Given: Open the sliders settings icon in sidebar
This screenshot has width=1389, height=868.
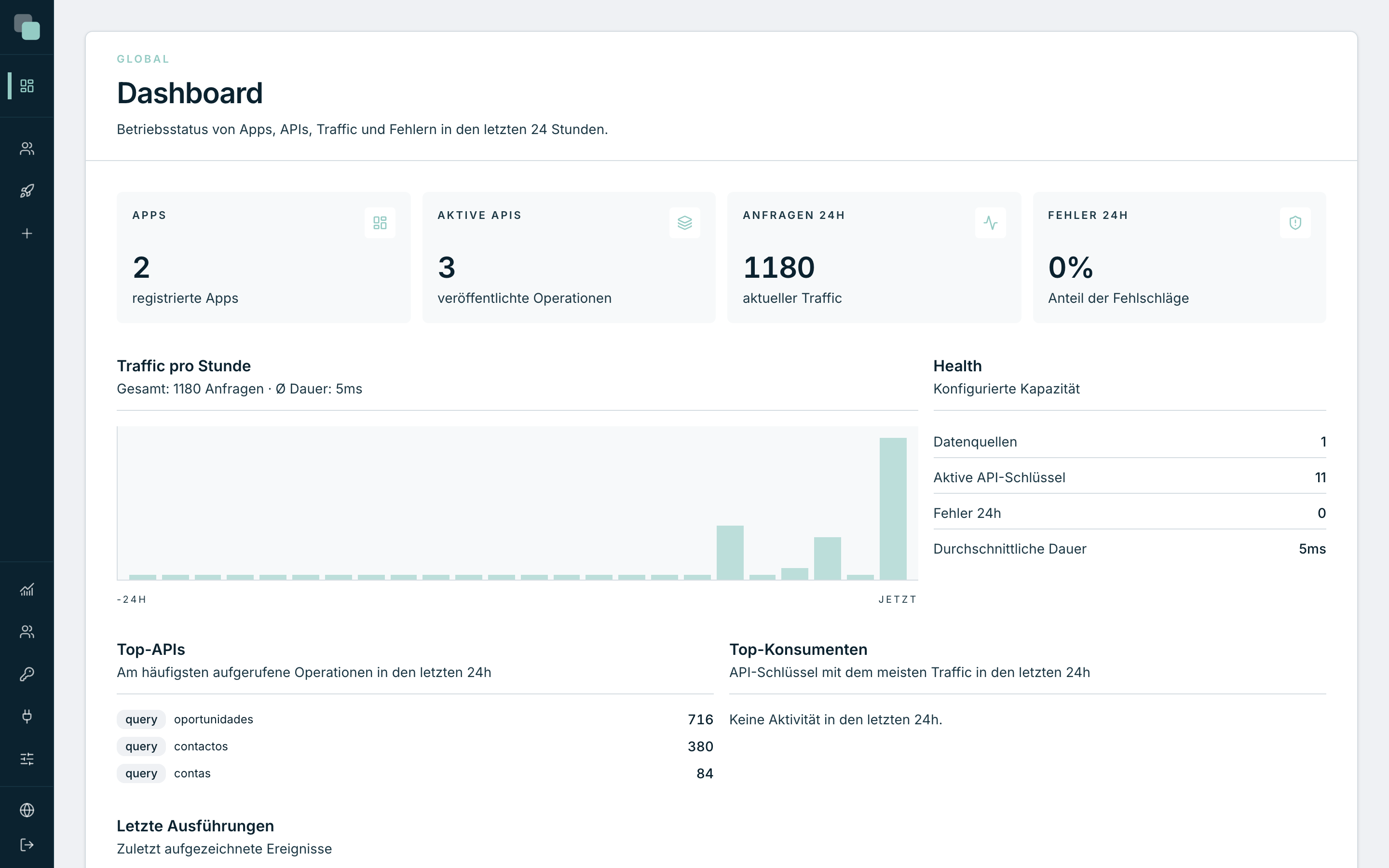Looking at the screenshot, I should [27, 759].
